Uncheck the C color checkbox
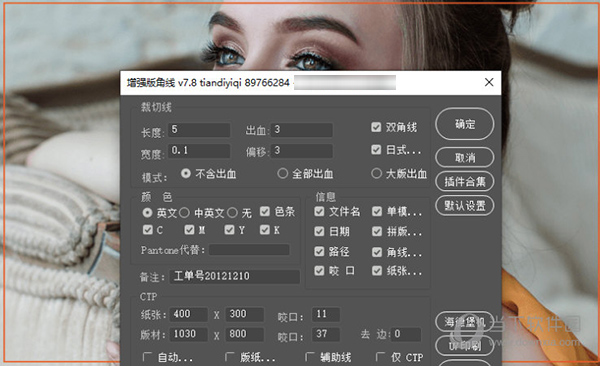The height and width of the screenshot is (366, 600). point(147,230)
